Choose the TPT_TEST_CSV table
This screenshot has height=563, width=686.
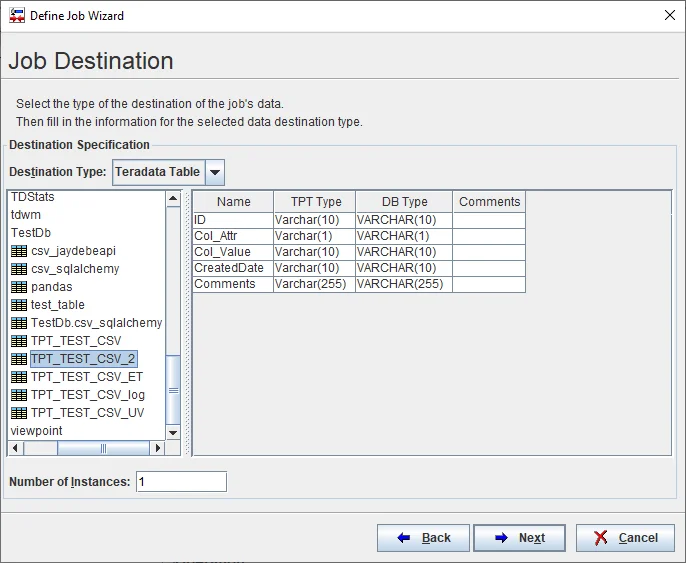[76, 341]
